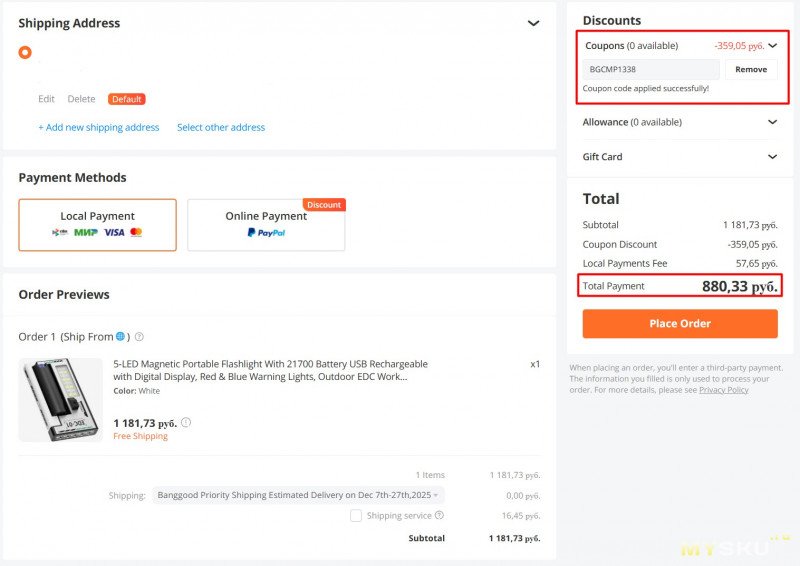Click the VISA logo under Local Payment
800x566 pixels.
coord(114,232)
